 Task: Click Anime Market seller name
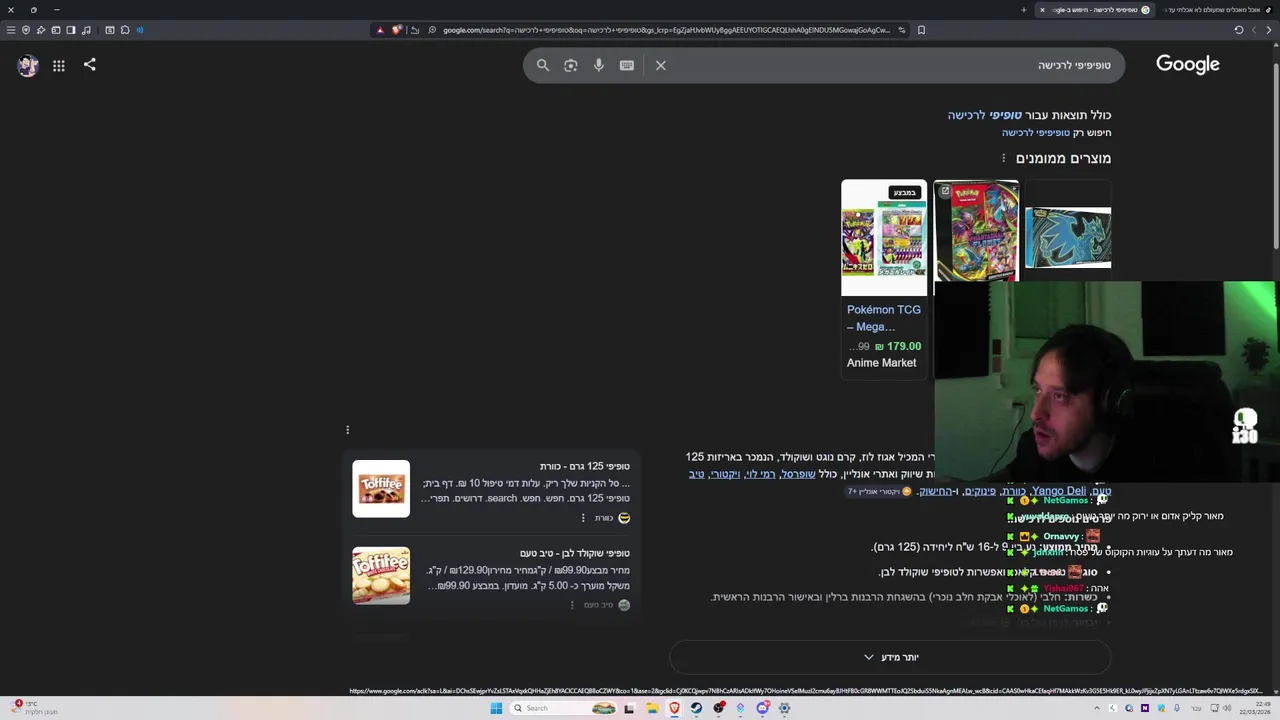coord(881,363)
